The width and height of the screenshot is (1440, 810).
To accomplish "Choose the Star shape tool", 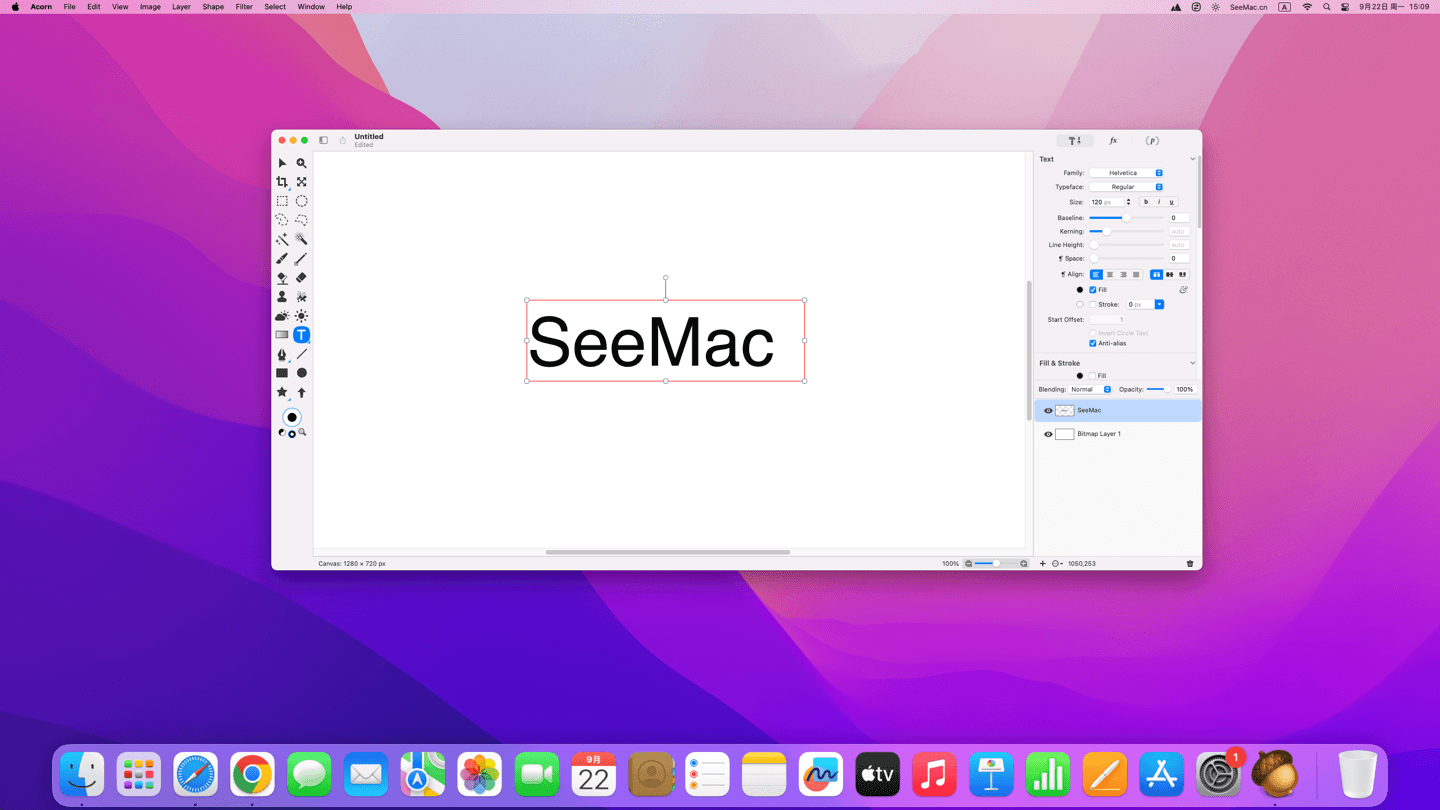I will coord(282,392).
